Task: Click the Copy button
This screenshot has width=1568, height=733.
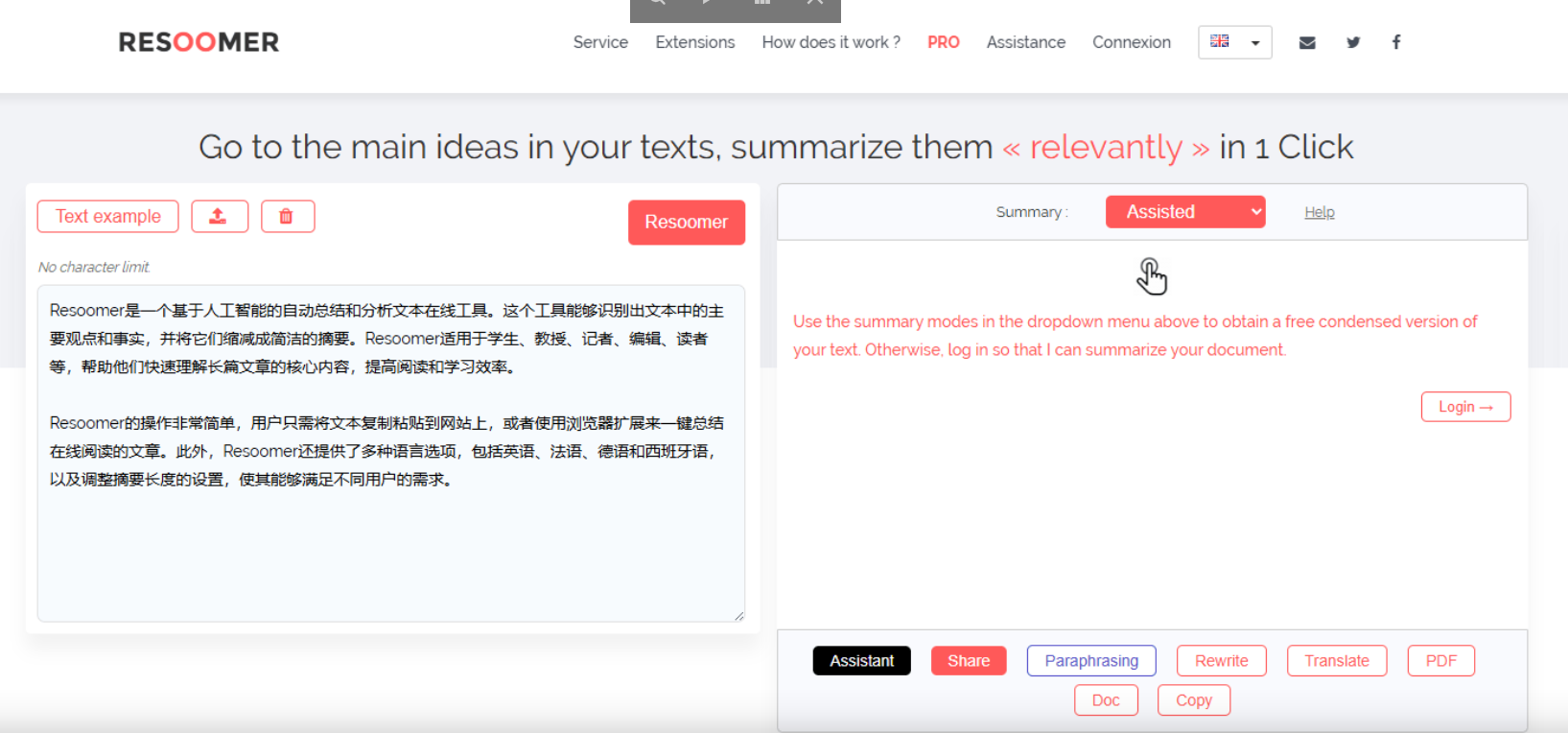Action: coord(1194,700)
